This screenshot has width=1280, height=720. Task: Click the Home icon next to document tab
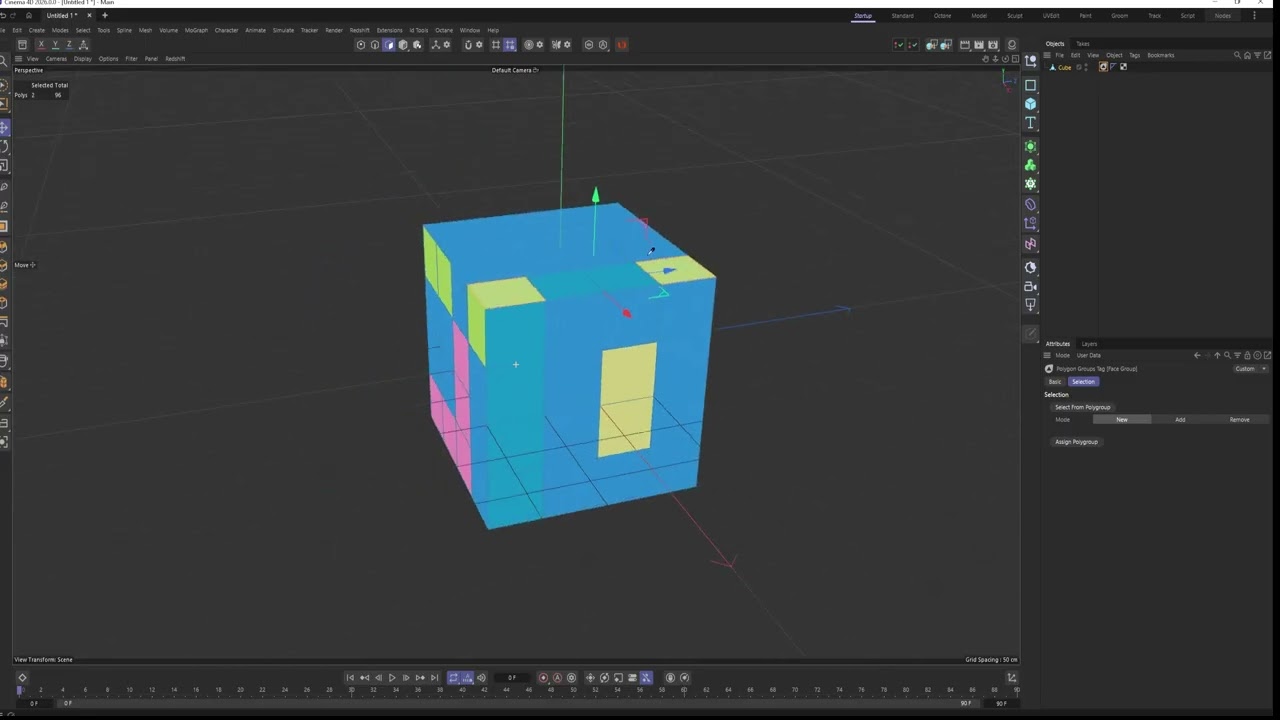click(x=28, y=16)
